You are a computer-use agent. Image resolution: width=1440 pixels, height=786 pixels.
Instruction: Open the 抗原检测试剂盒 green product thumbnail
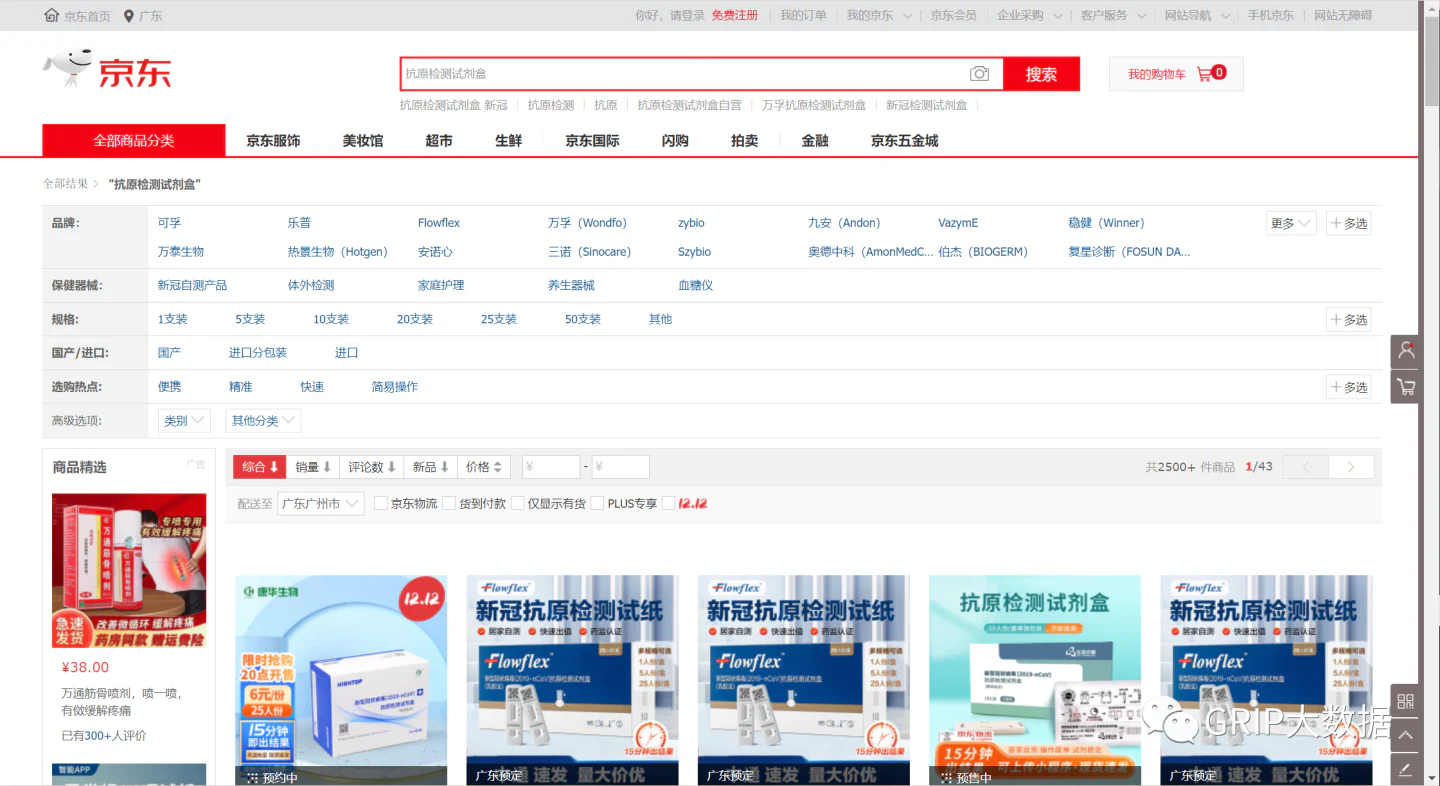point(1035,680)
